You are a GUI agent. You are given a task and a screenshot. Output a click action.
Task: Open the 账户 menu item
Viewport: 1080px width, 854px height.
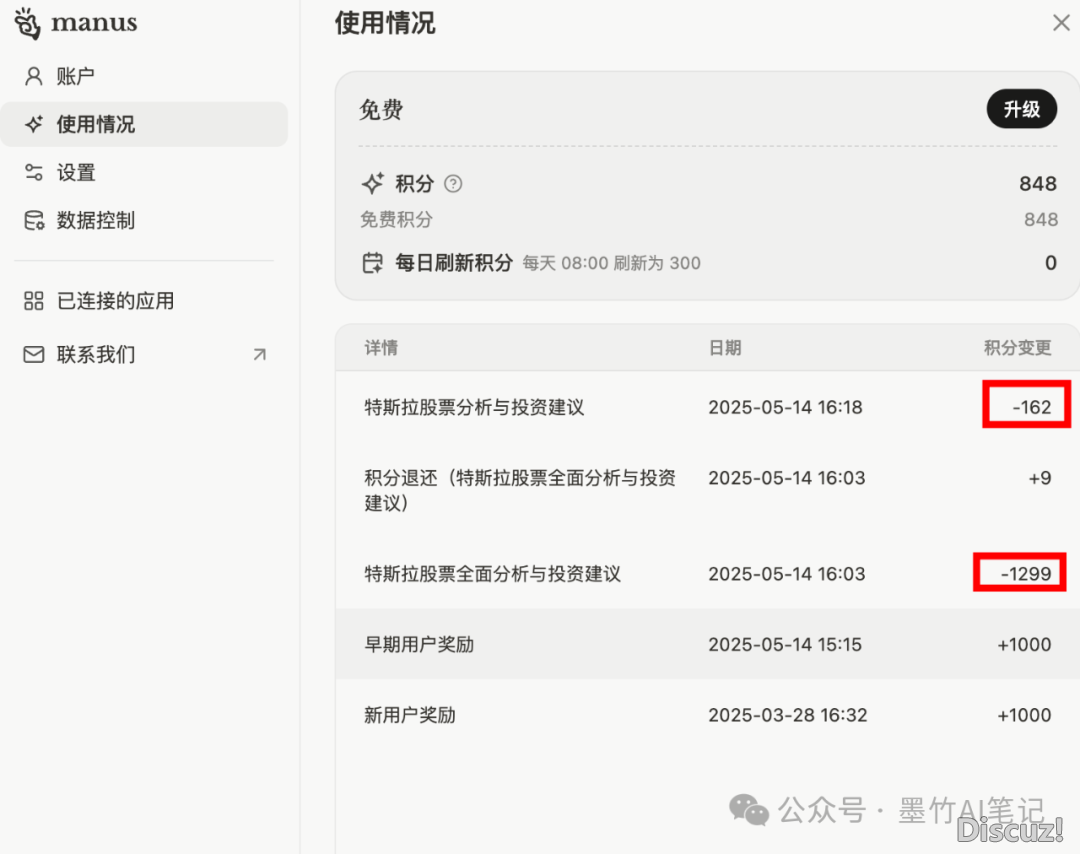[x=144, y=76]
